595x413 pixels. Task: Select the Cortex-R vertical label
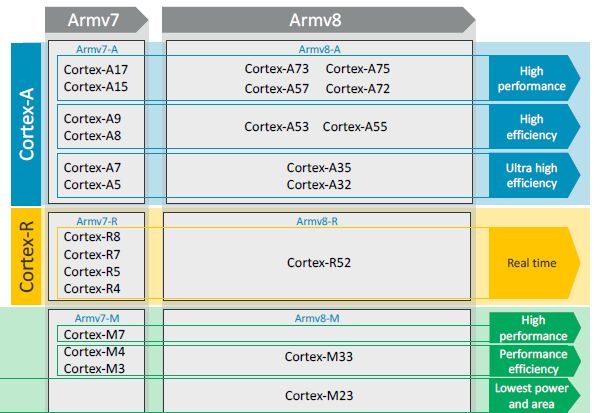click(x=26, y=257)
